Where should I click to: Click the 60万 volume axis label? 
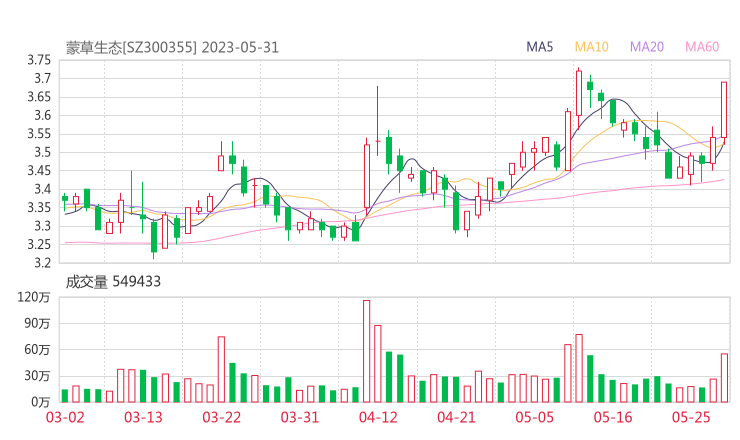click(37, 349)
